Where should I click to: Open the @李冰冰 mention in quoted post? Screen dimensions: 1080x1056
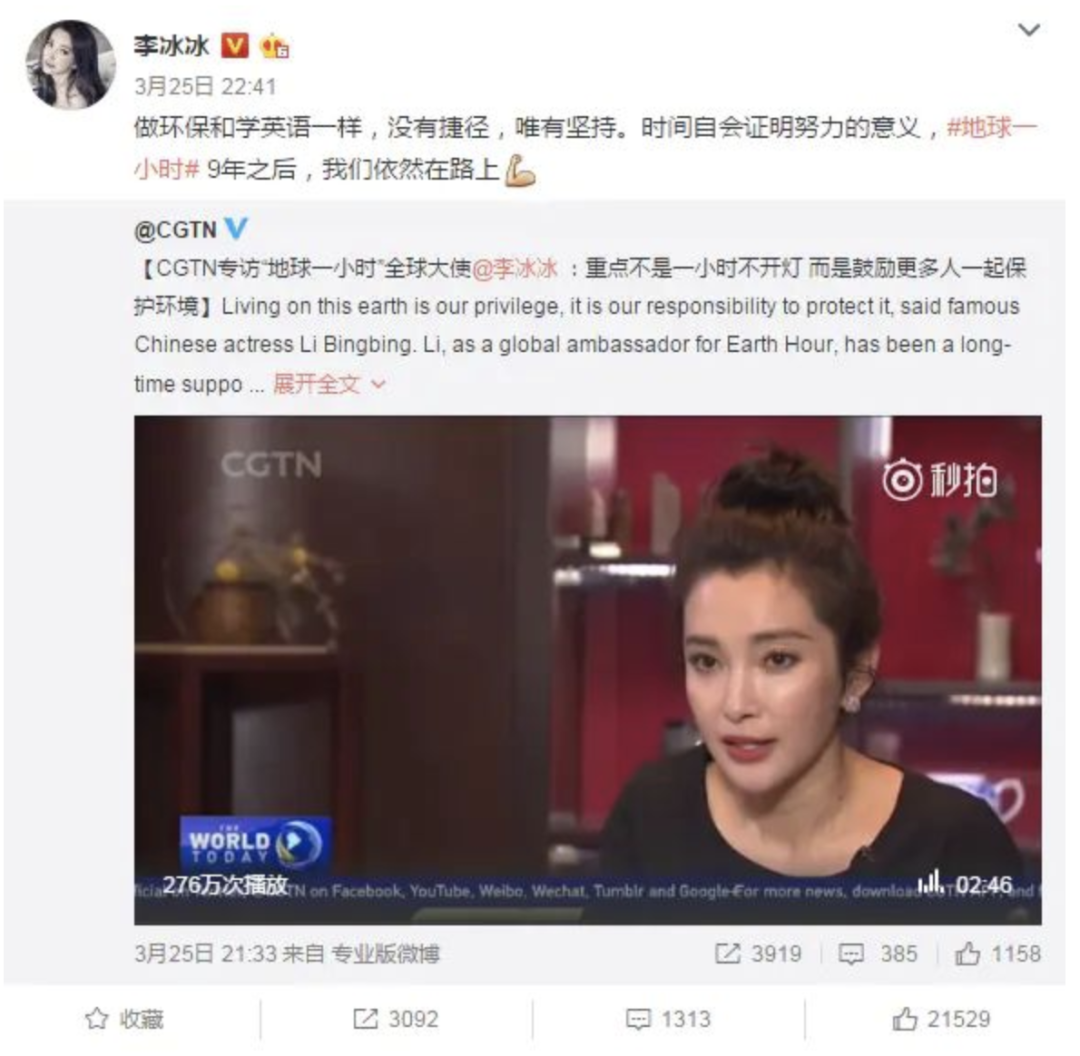pyautogui.click(x=515, y=268)
